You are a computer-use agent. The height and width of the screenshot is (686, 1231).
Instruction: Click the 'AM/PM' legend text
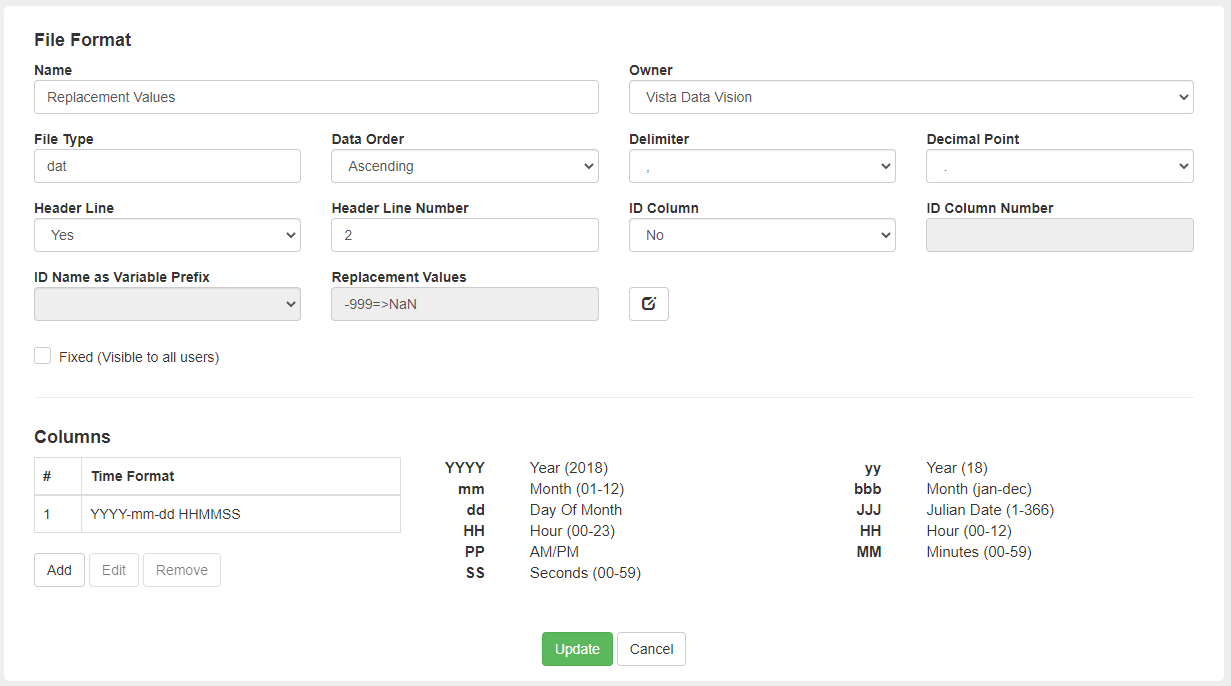pos(554,552)
